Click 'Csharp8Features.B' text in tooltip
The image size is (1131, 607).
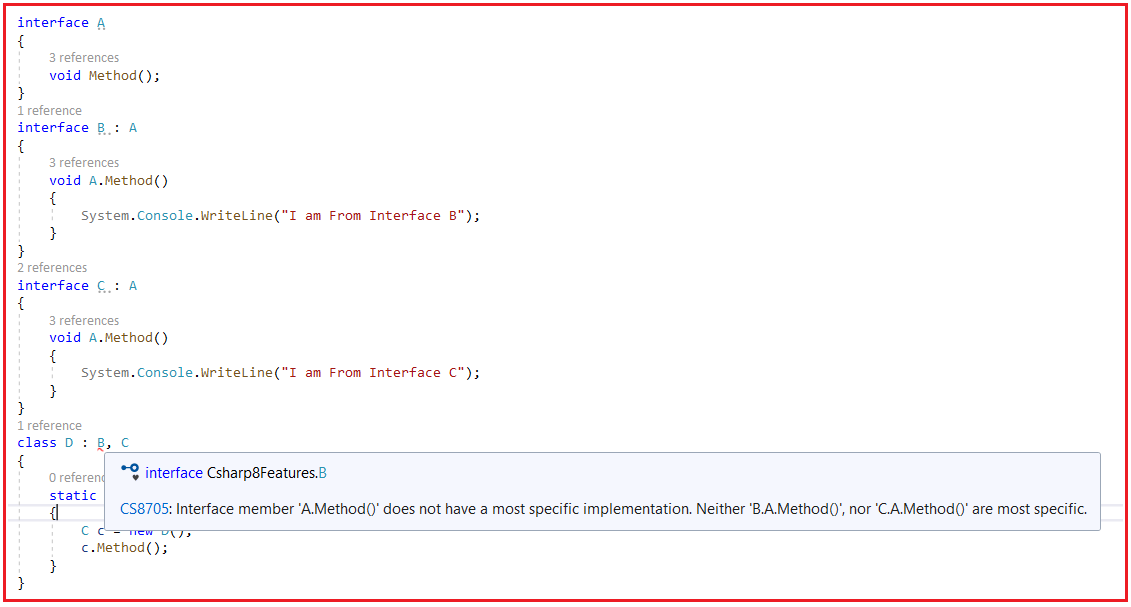pos(267,473)
